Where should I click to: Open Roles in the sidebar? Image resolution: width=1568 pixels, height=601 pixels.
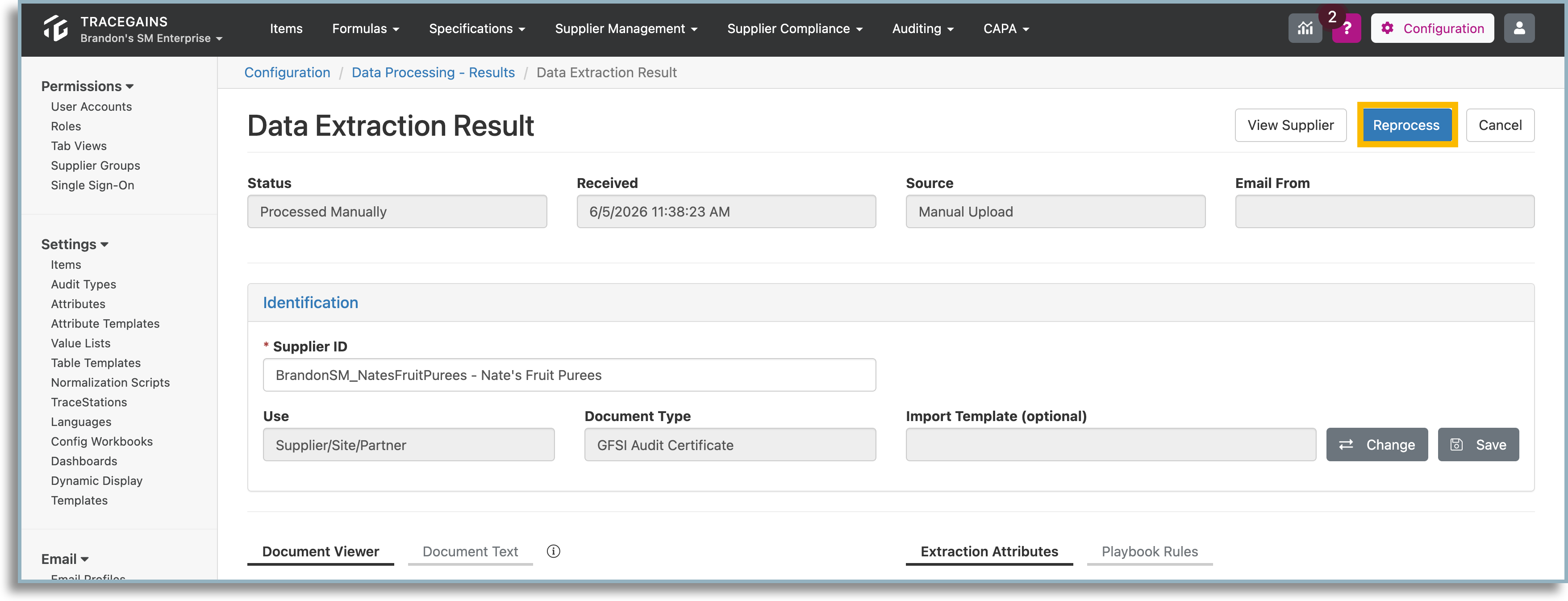[x=66, y=126]
